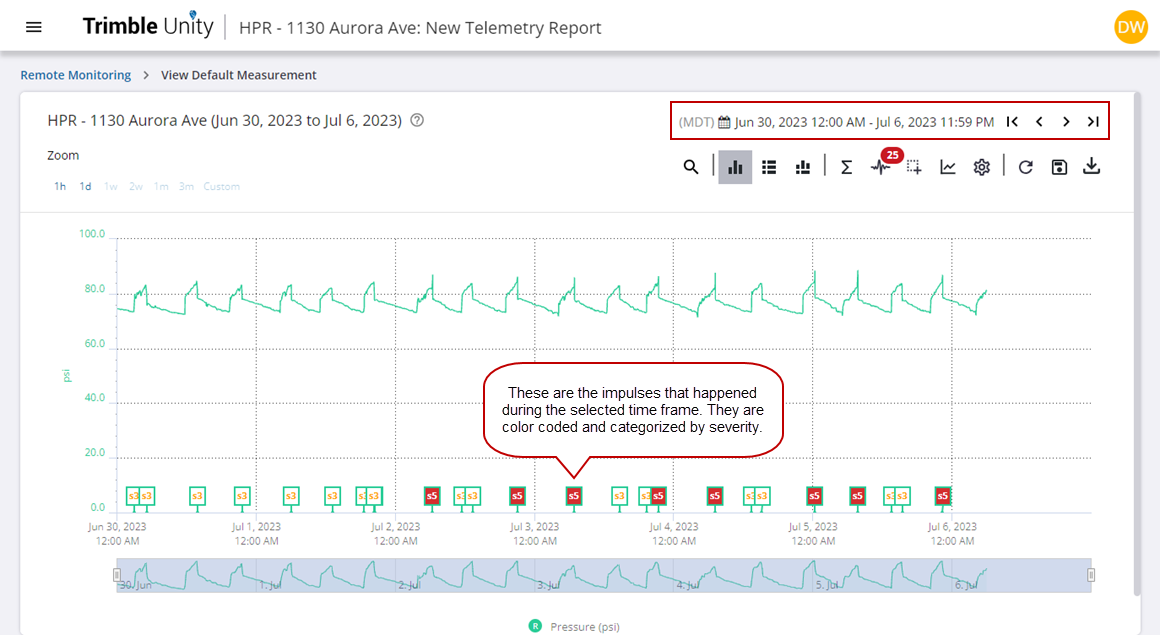This screenshot has width=1160, height=635.
Task: Open the date range calendar picker
Action: pos(724,122)
